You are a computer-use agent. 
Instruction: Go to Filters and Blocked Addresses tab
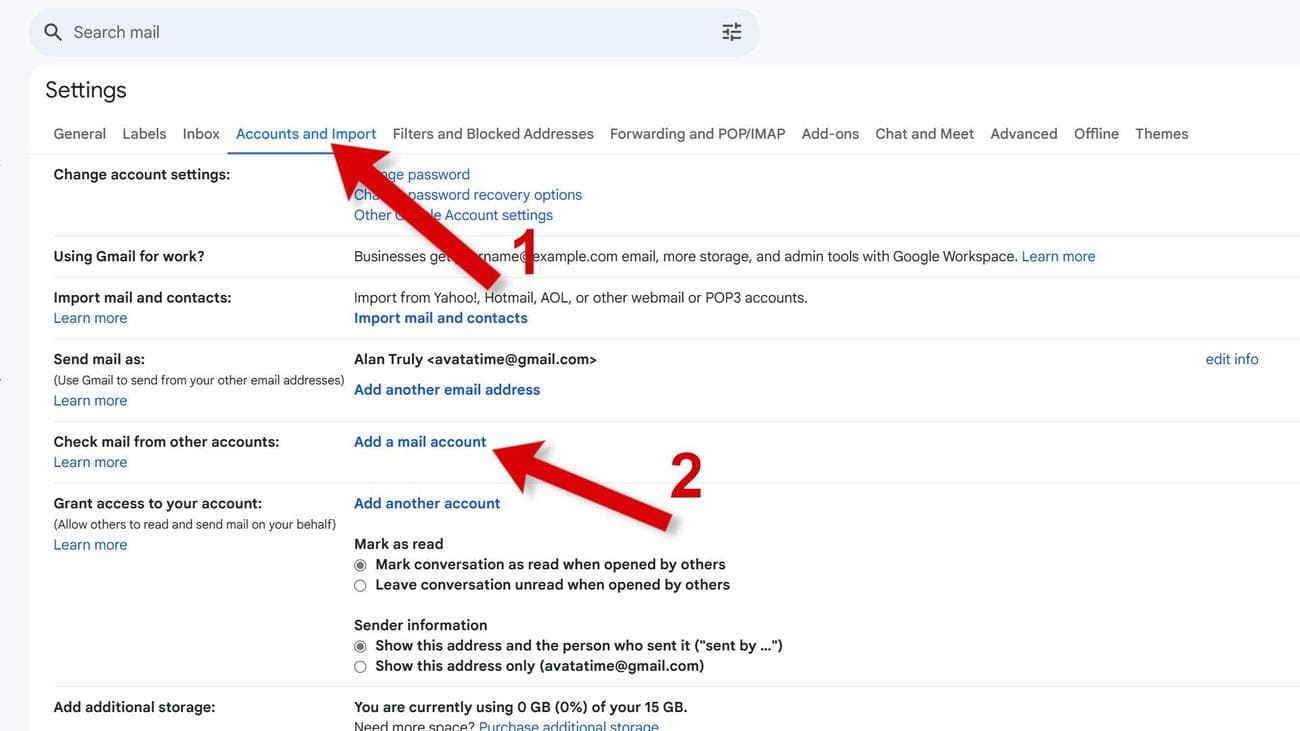(493, 134)
